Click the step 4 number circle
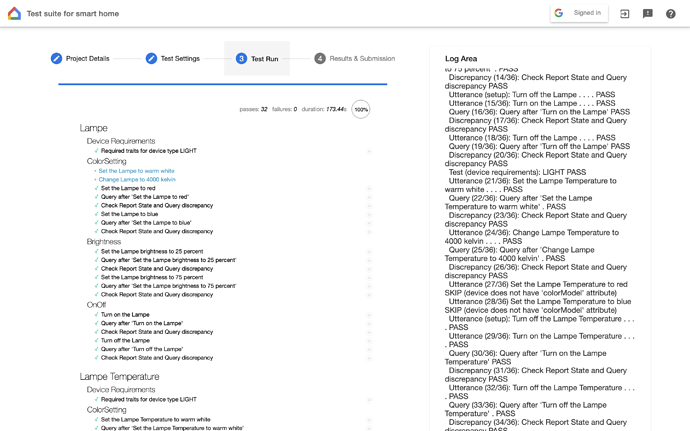 click(x=320, y=58)
